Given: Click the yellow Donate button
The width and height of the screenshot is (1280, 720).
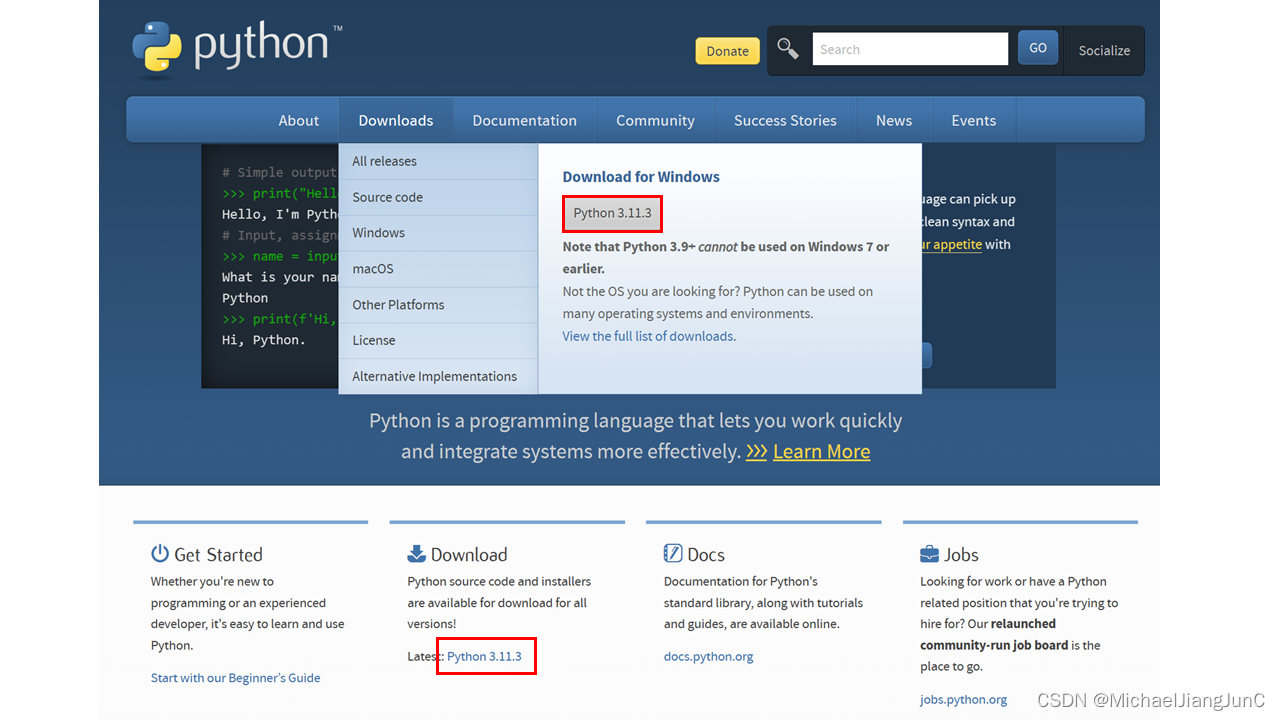Looking at the screenshot, I should 727,51.
